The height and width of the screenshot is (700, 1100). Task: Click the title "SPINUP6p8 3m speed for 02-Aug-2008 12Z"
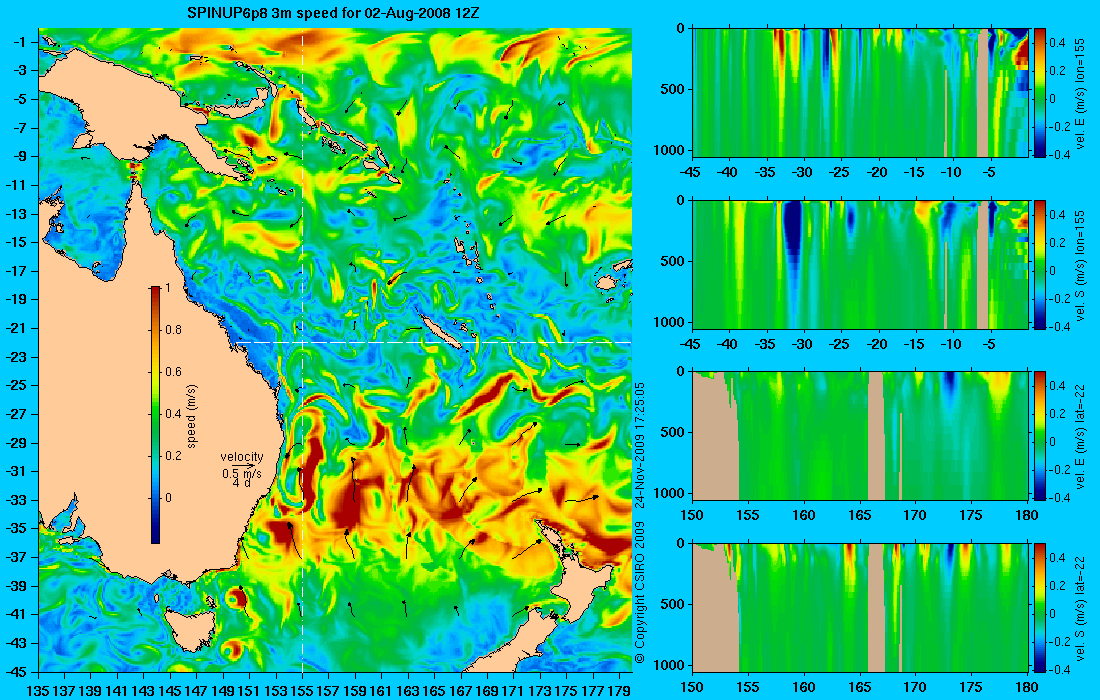333,13
